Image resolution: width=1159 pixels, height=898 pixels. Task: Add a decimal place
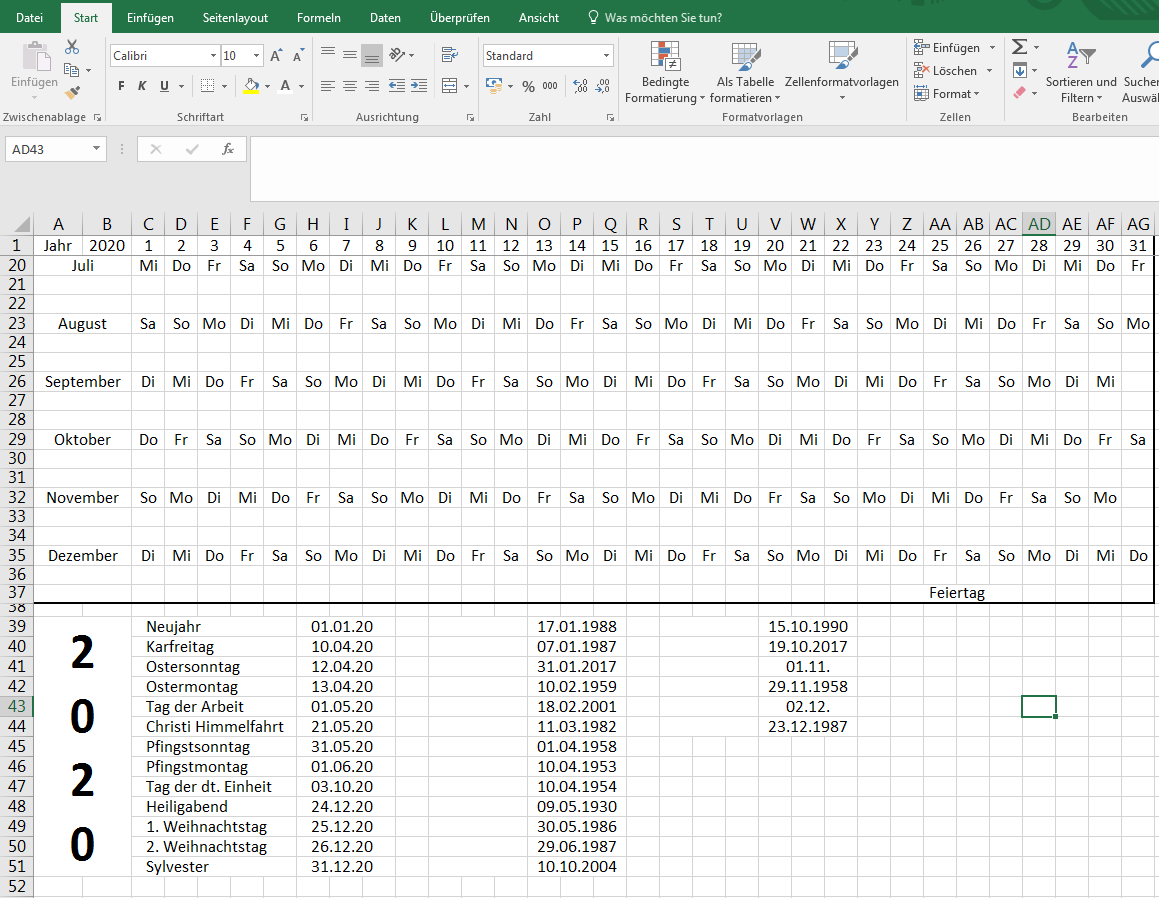580,86
